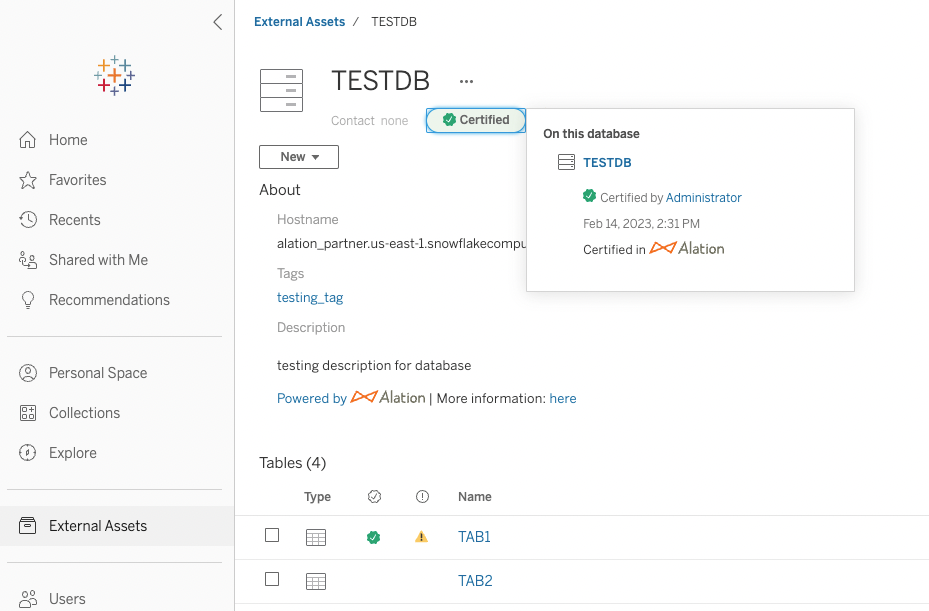Open Collections via the grid icon
This screenshot has width=929, height=611.
coord(27,413)
